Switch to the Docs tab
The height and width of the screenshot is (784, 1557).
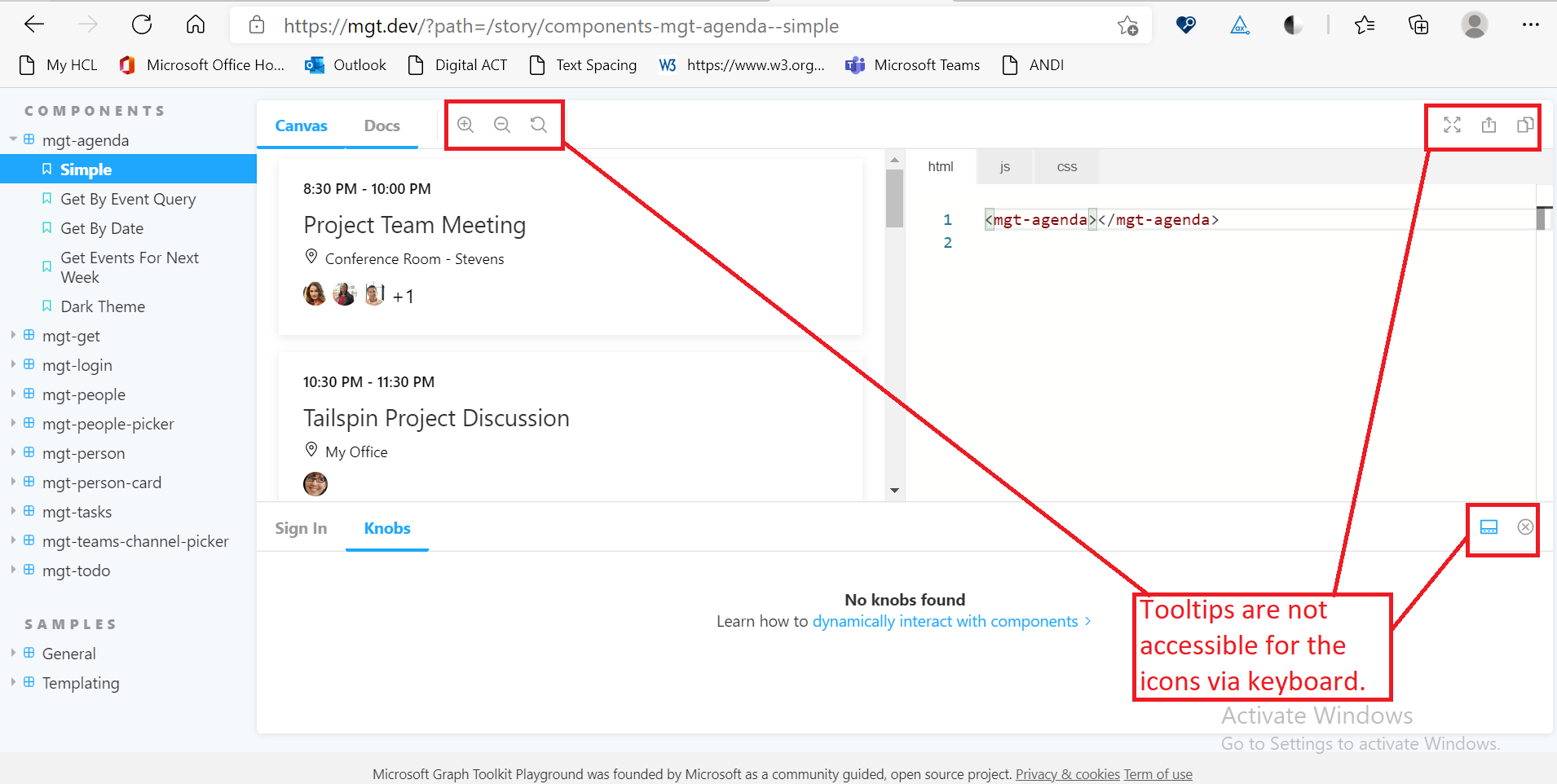coord(382,126)
